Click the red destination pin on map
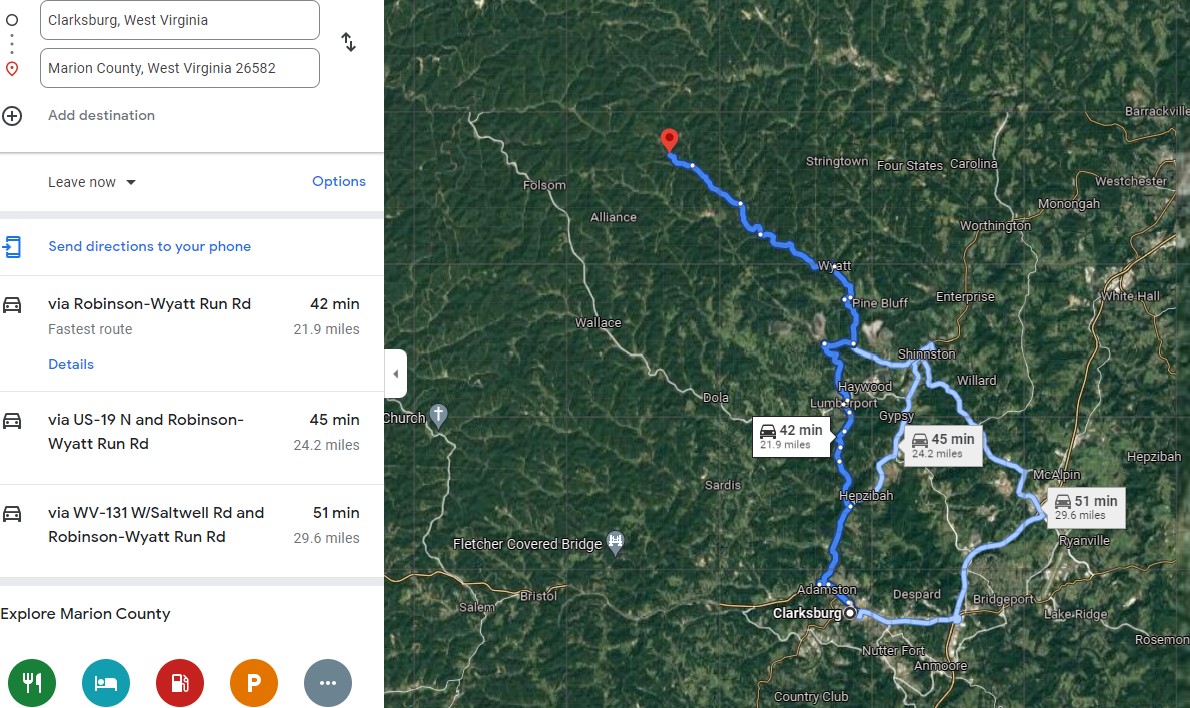 (x=670, y=141)
